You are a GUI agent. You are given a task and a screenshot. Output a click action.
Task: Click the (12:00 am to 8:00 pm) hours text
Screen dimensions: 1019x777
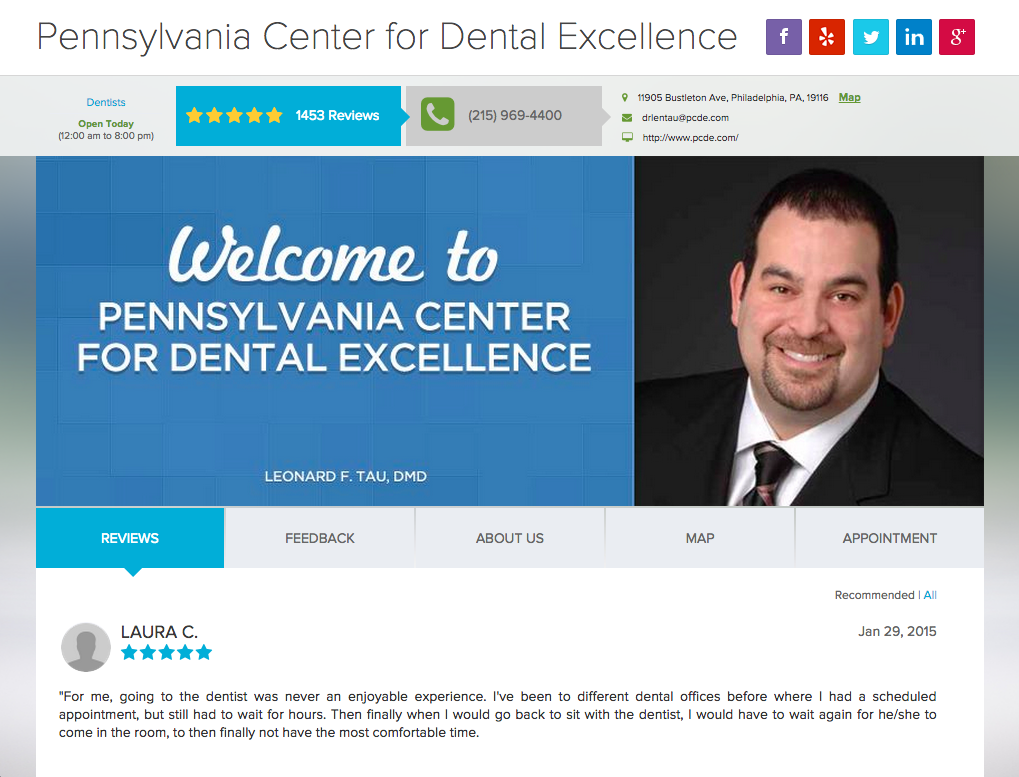[x=106, y=136]
